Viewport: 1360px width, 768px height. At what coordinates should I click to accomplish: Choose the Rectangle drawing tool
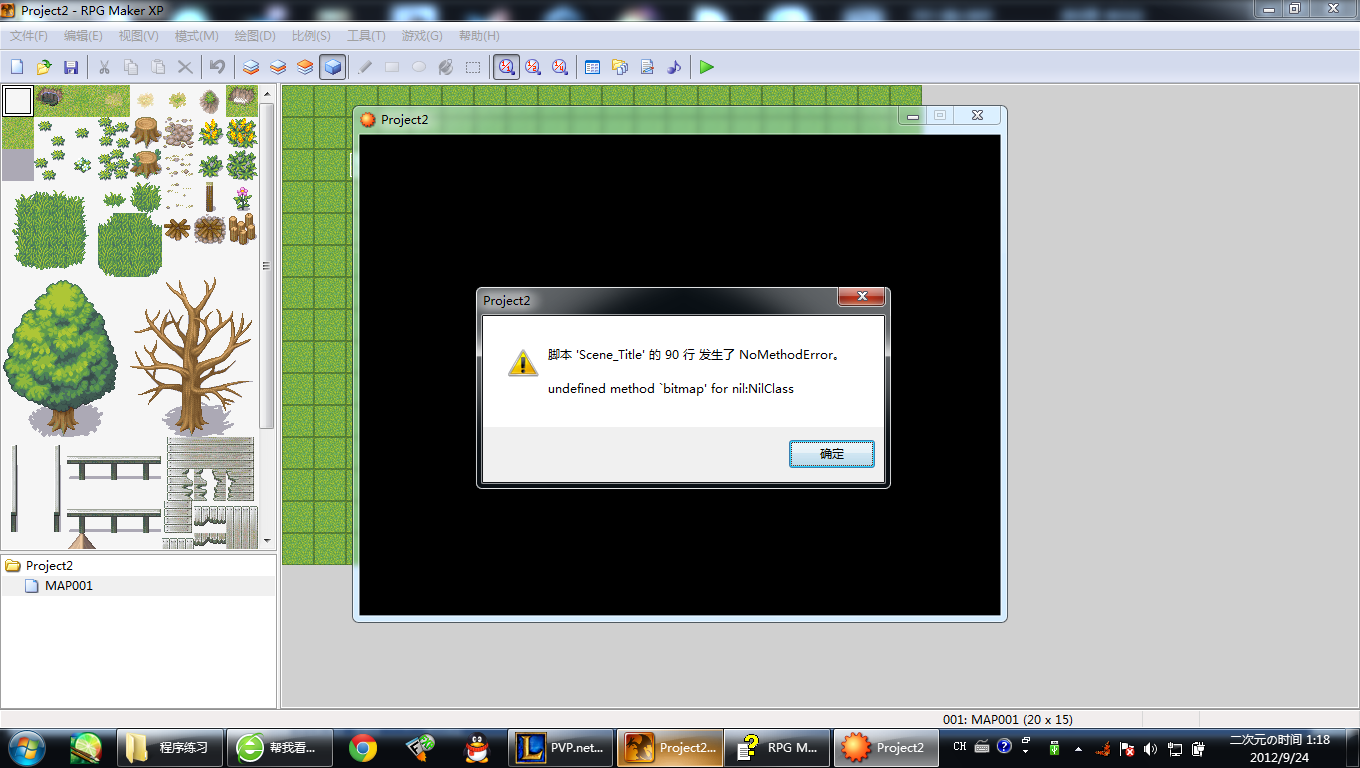click(x=392, y=67)
